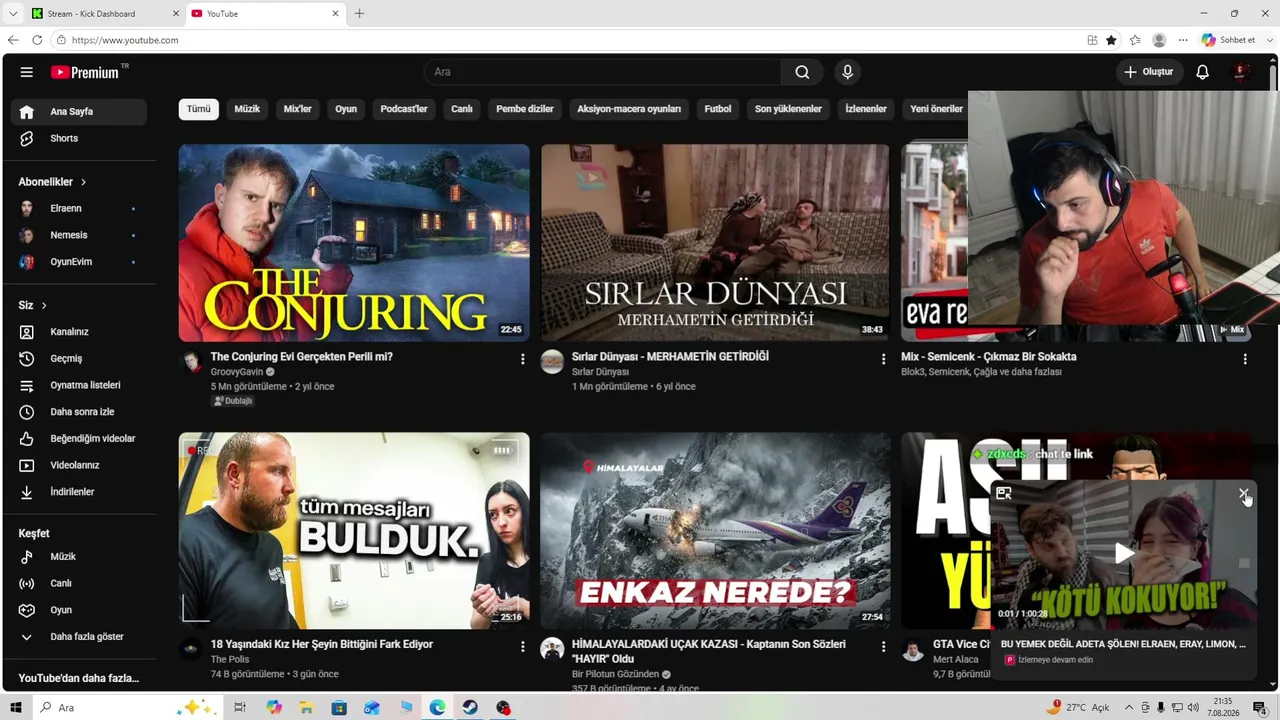Click the favorite star in address bar
1280x720 pixels.
coord(1111,40)
